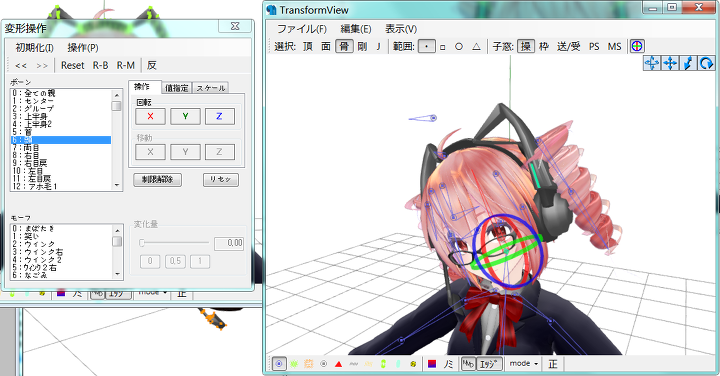Open 編集(E) menu in TransformView
Screen dimensions: 720x376
[356, 29]
